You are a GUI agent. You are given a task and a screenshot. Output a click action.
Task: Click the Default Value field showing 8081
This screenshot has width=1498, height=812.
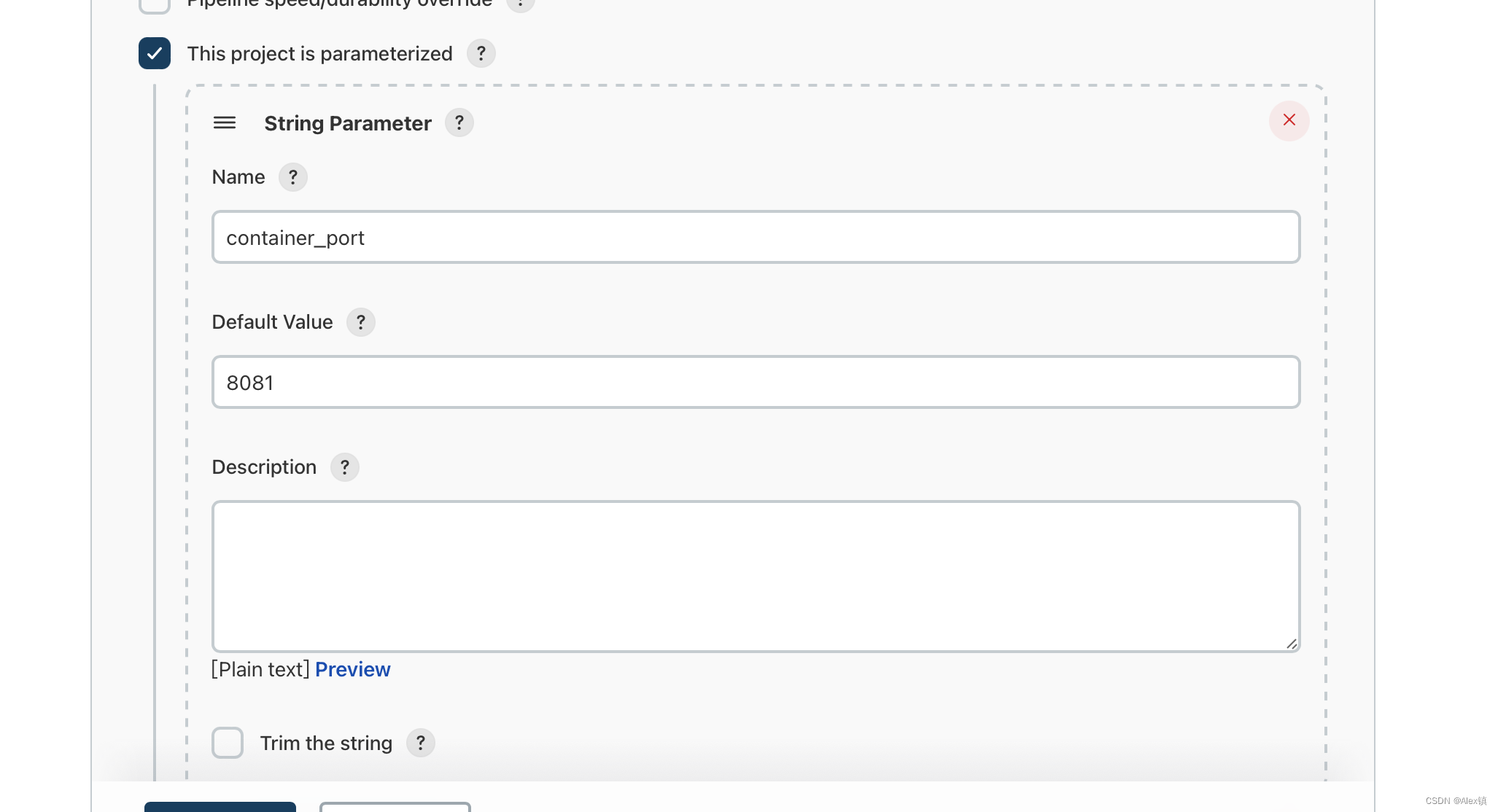[x=756, y=382]
